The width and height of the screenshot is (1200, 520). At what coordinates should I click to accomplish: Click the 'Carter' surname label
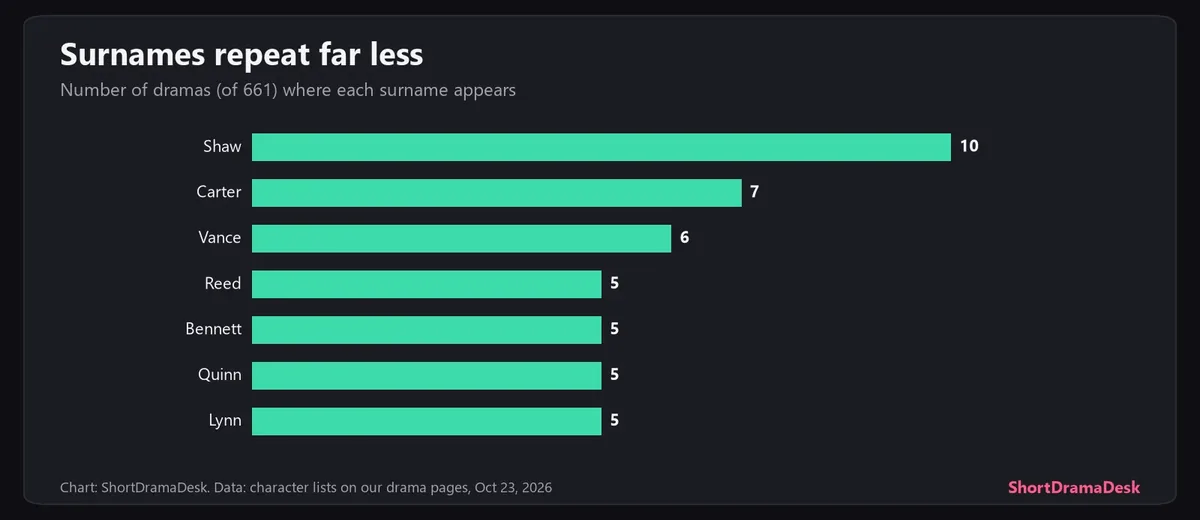pyautogui.click(x=219, y=192)
